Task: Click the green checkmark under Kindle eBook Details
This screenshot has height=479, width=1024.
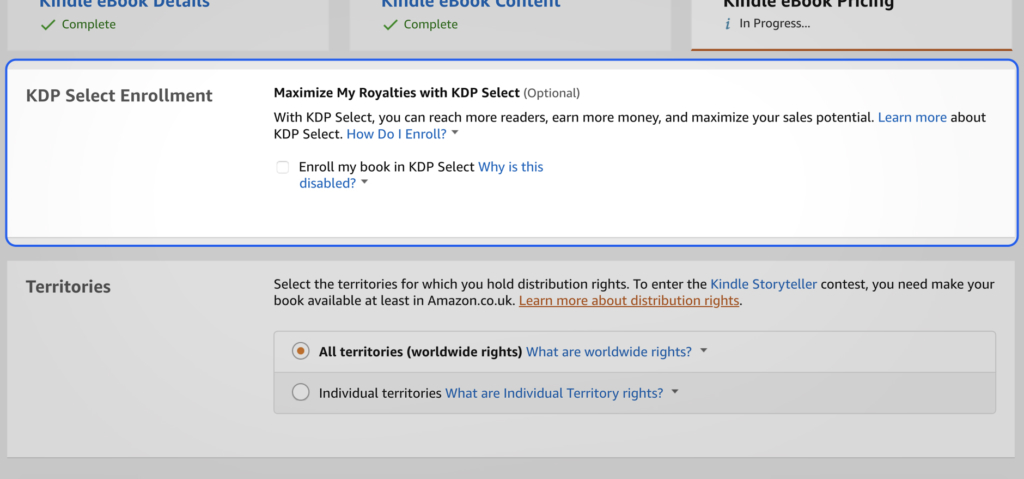Action: click(x=47, y=25)
